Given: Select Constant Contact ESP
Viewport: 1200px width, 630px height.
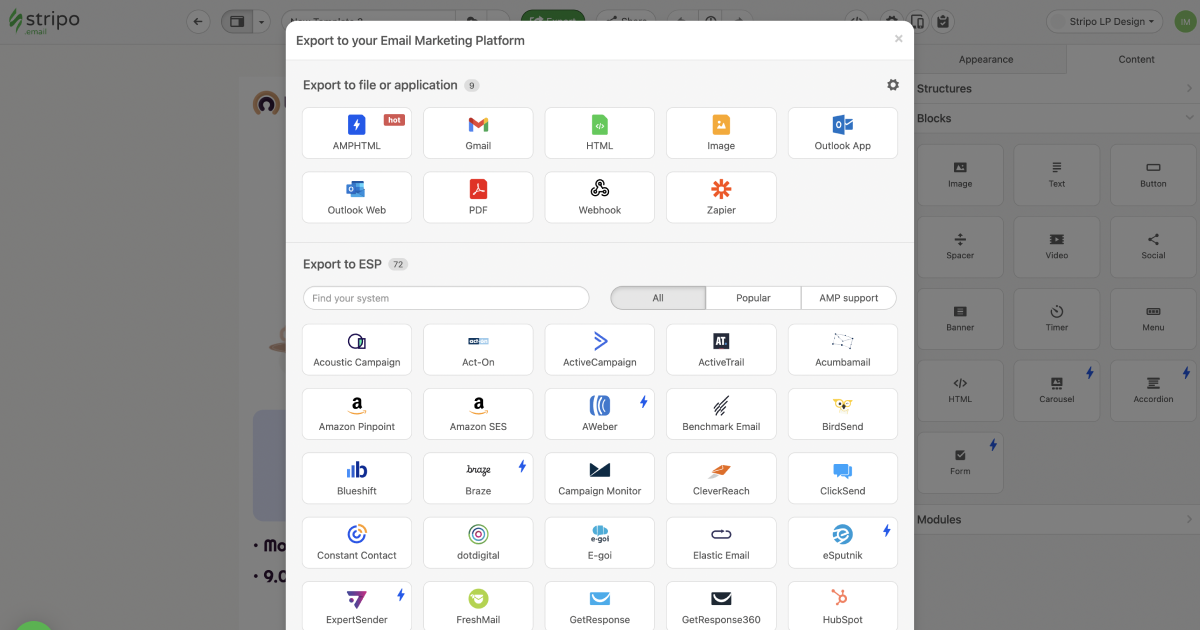Looking at the screenshot, I should 357,543.
